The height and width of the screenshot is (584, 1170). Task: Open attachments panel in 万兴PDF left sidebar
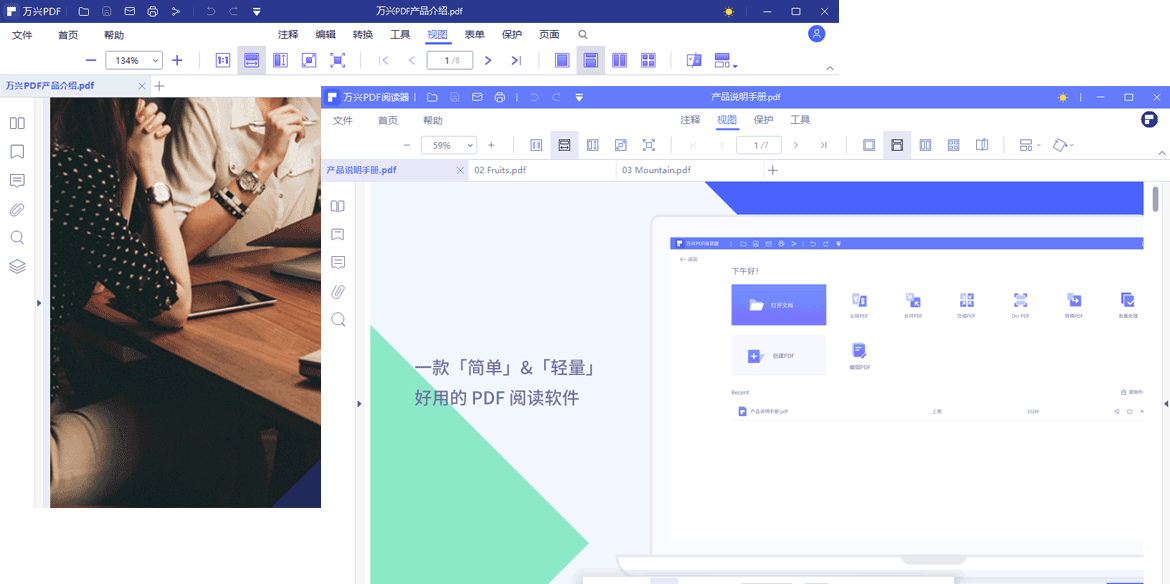17,210
